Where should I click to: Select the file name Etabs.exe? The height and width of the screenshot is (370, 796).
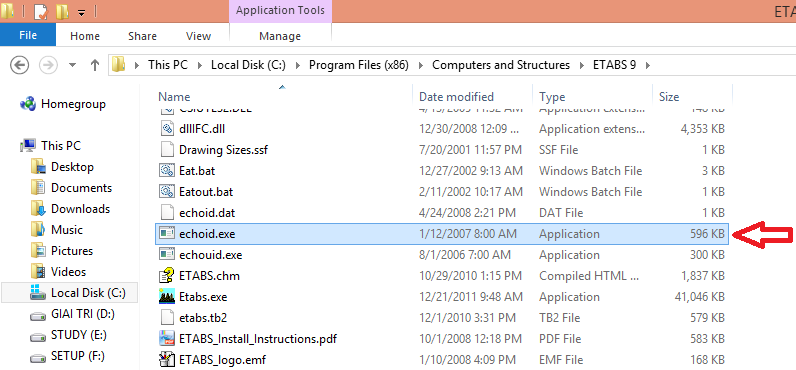[x=203, y=297]
